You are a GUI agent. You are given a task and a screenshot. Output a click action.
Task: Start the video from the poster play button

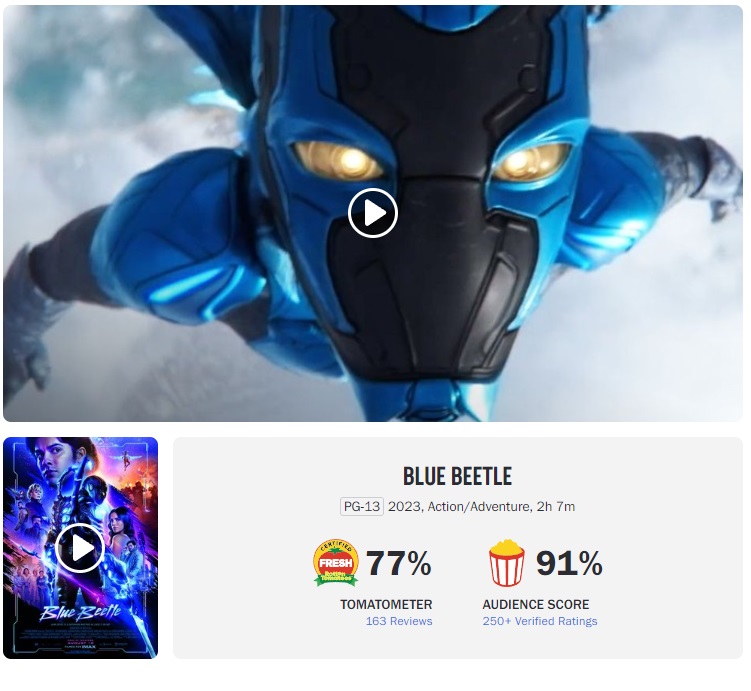[80, 548]
